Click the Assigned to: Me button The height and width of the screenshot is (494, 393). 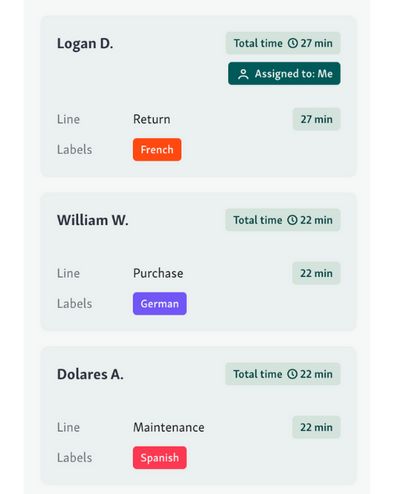284,73
